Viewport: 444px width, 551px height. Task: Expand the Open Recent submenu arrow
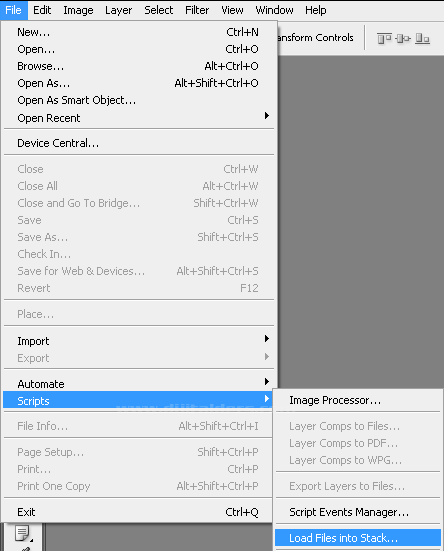click(267, 116)
